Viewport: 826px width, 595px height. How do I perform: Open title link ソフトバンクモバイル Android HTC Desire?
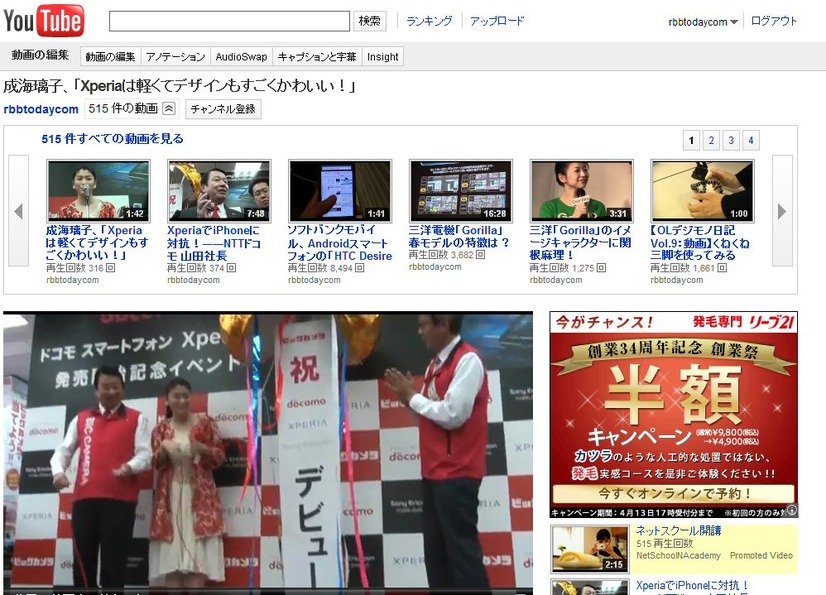[x=340, y=242]
